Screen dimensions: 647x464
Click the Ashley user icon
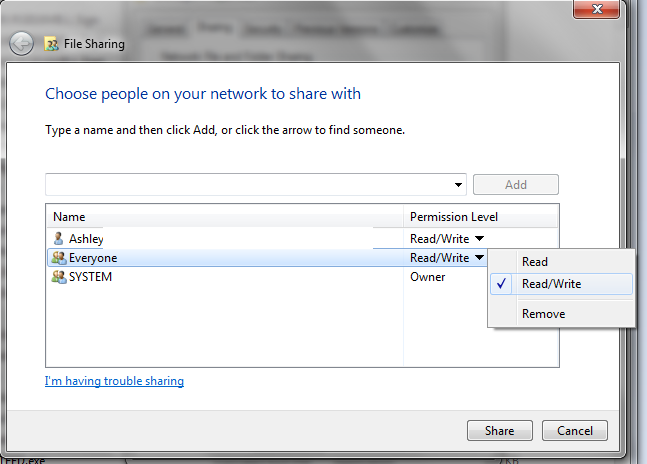click(58, 239)
